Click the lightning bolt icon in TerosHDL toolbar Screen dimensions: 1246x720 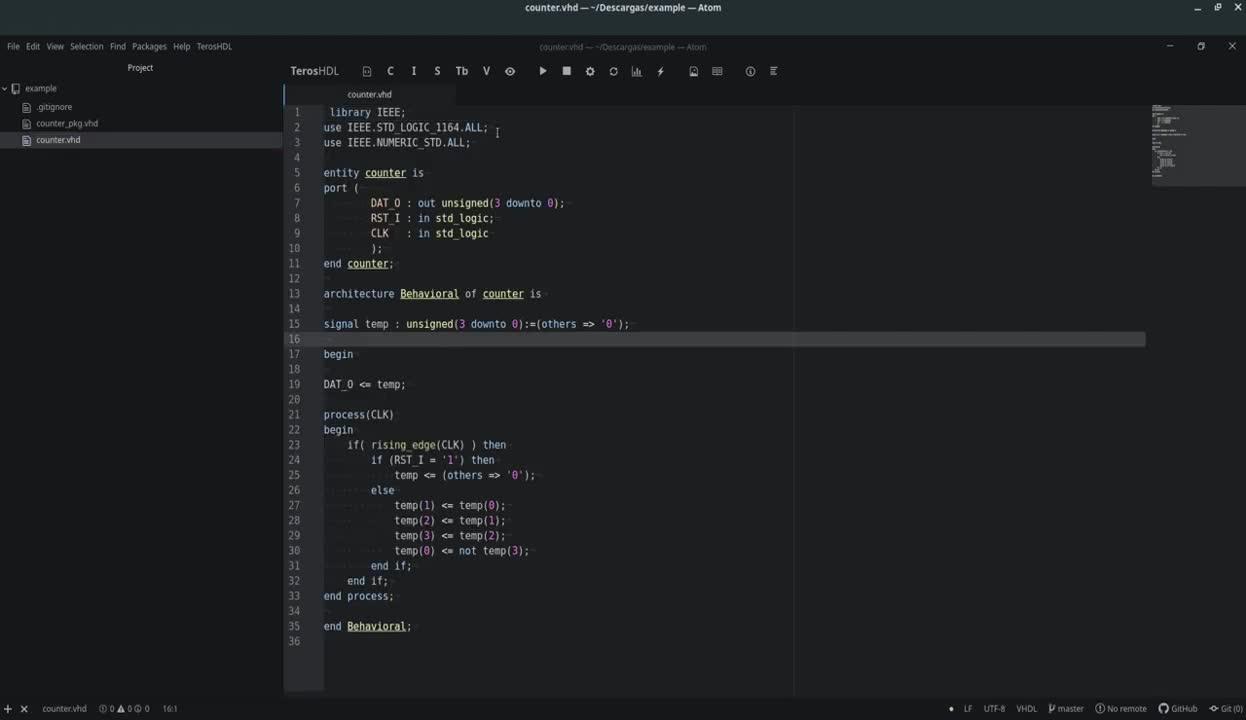tap(660, 71)
